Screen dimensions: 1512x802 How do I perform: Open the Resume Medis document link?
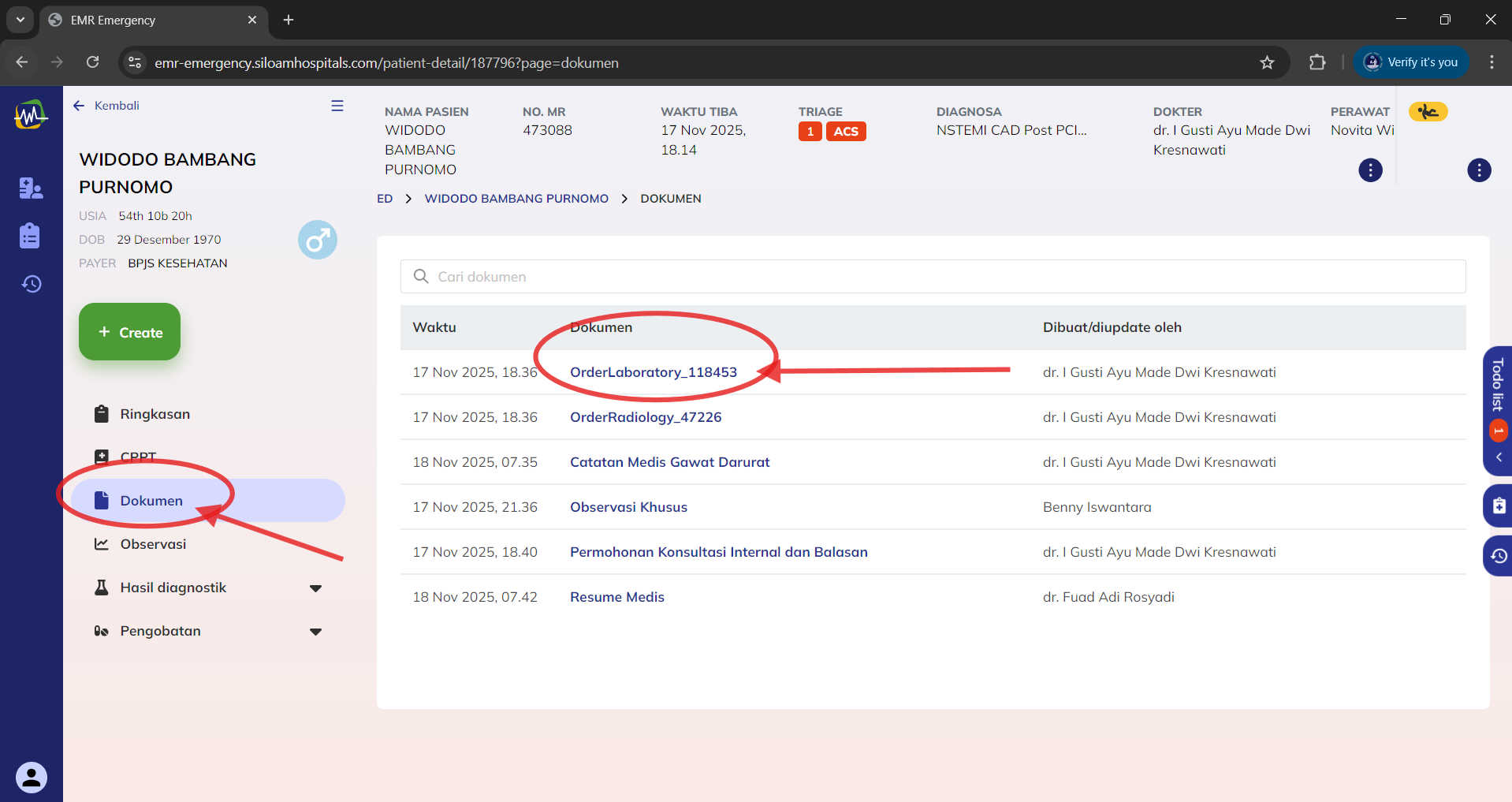coord(616,597)
